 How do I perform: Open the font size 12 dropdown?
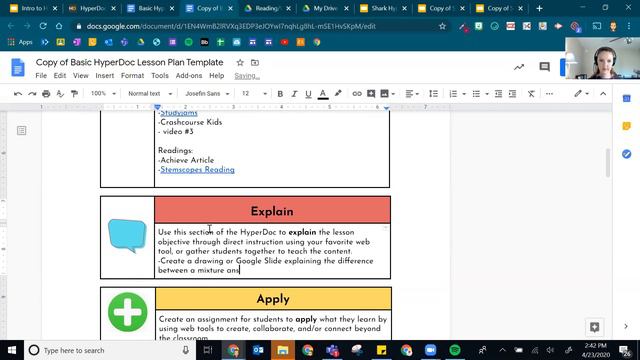pyautogui.click(x=254, y=93)
